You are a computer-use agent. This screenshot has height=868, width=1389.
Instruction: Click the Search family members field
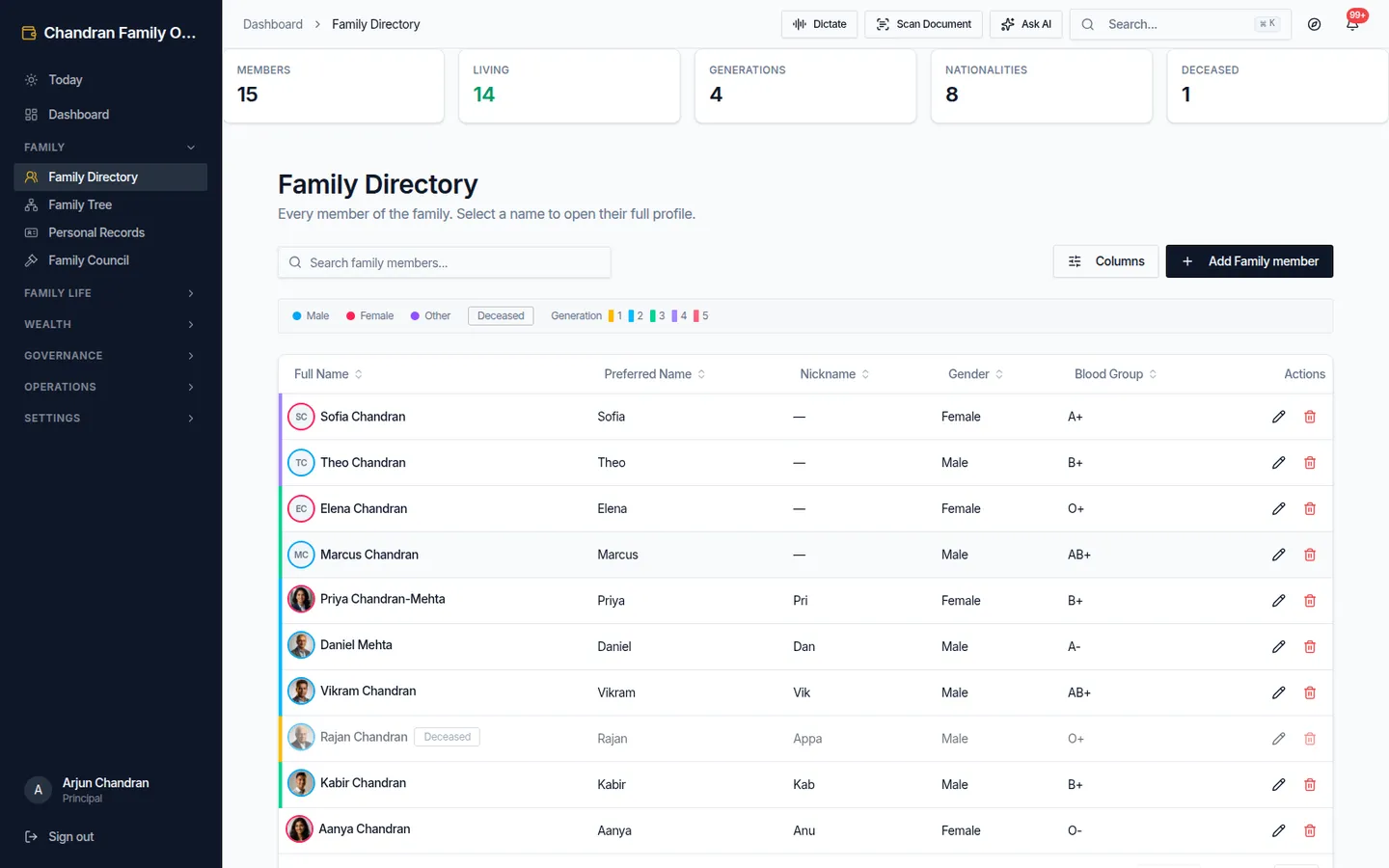(x=444, y=262)
